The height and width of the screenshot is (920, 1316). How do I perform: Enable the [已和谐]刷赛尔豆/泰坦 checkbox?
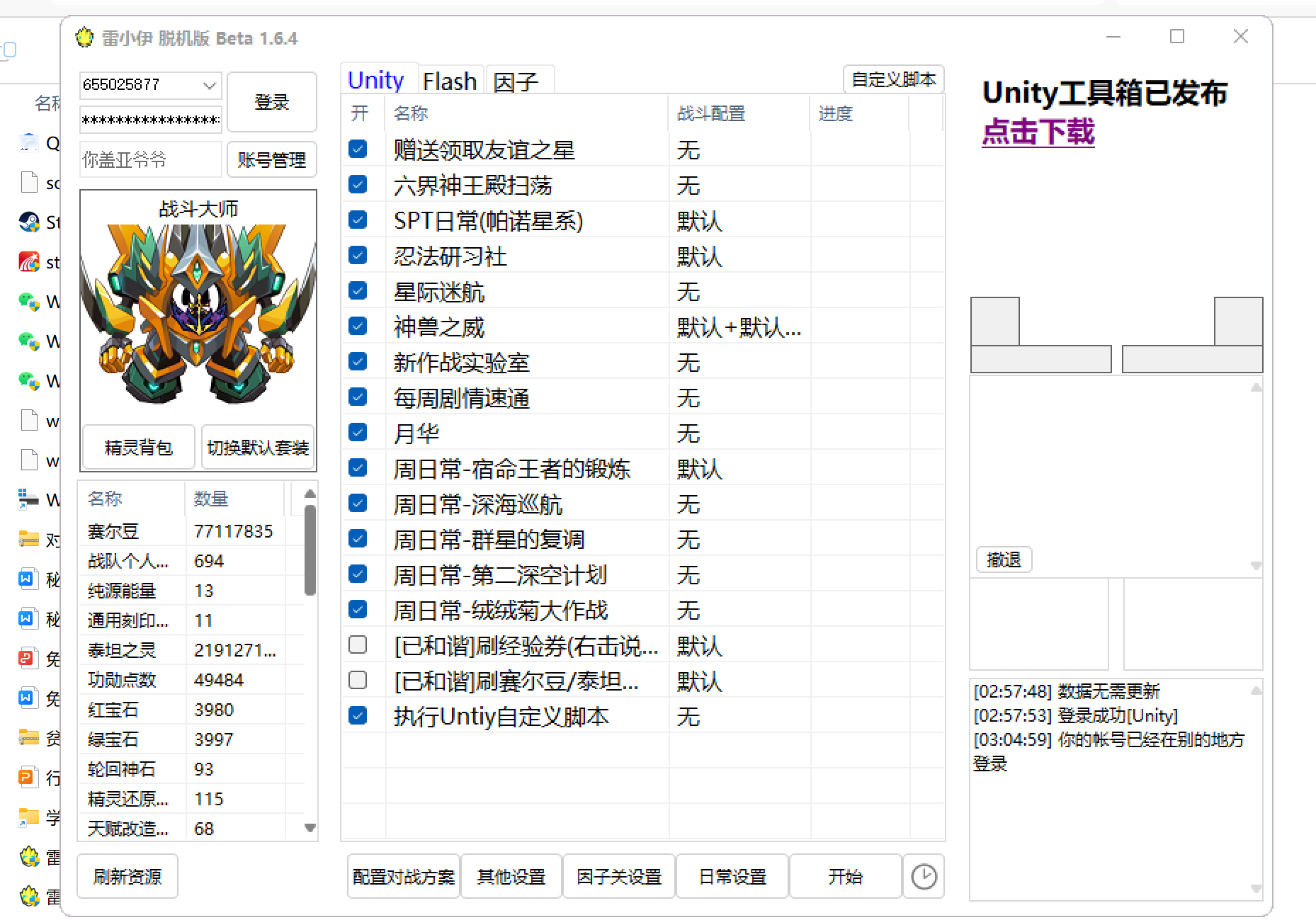[358, 680]
